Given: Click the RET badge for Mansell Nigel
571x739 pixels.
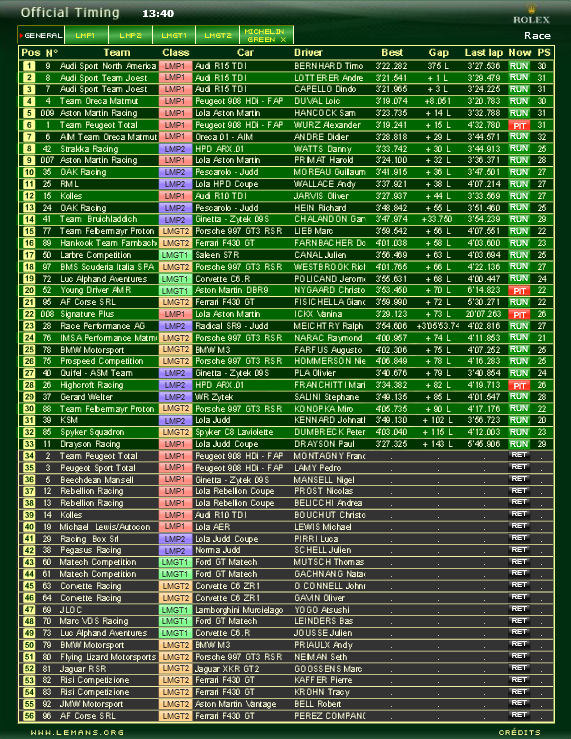Looking at the screenshot, I should 519,479.
